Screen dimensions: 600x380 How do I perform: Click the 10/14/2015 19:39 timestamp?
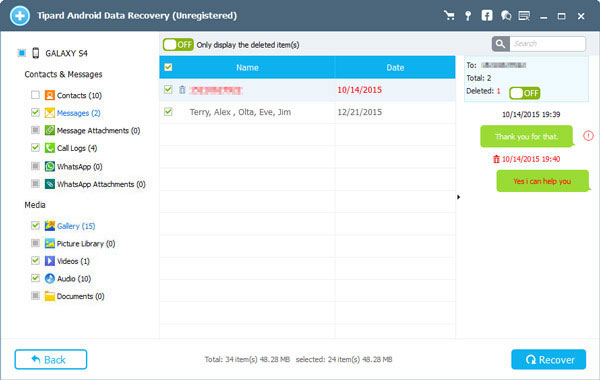[x=531, y=114]
